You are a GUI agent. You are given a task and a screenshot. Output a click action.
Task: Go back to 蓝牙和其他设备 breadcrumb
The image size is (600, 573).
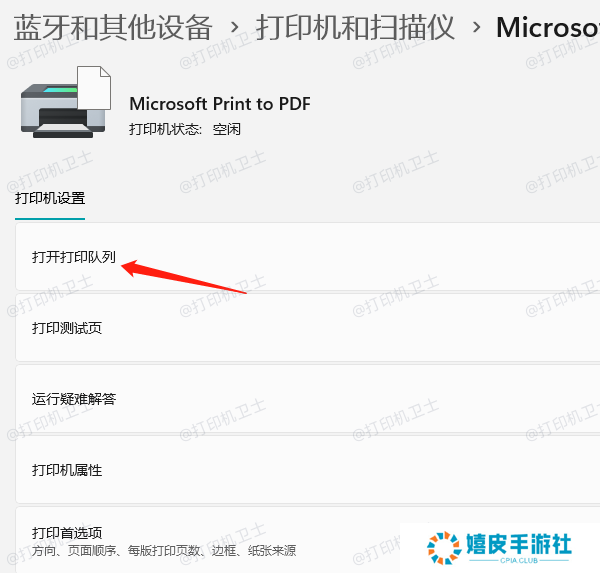[113, 28]
